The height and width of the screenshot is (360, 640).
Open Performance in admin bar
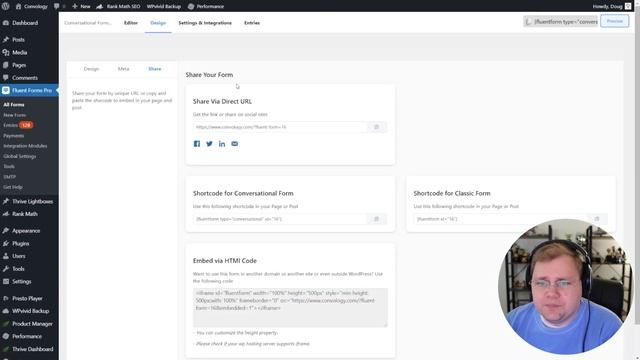206,6
